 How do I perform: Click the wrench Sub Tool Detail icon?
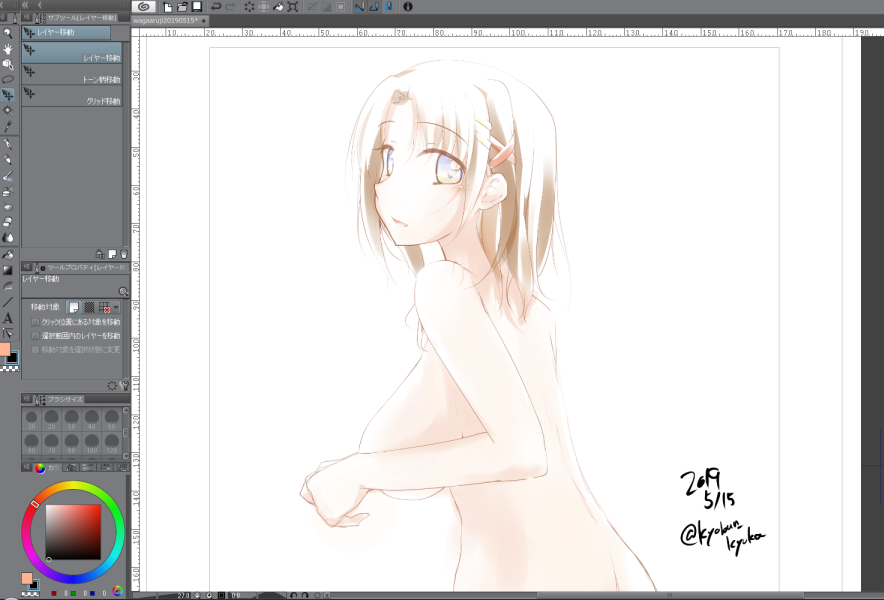(124, 386)
